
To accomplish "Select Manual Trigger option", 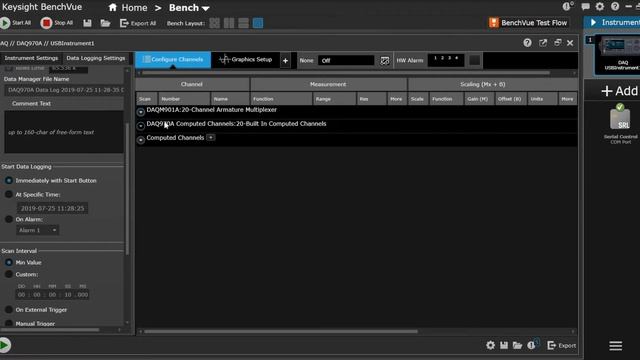I will [x=9, y=323].
